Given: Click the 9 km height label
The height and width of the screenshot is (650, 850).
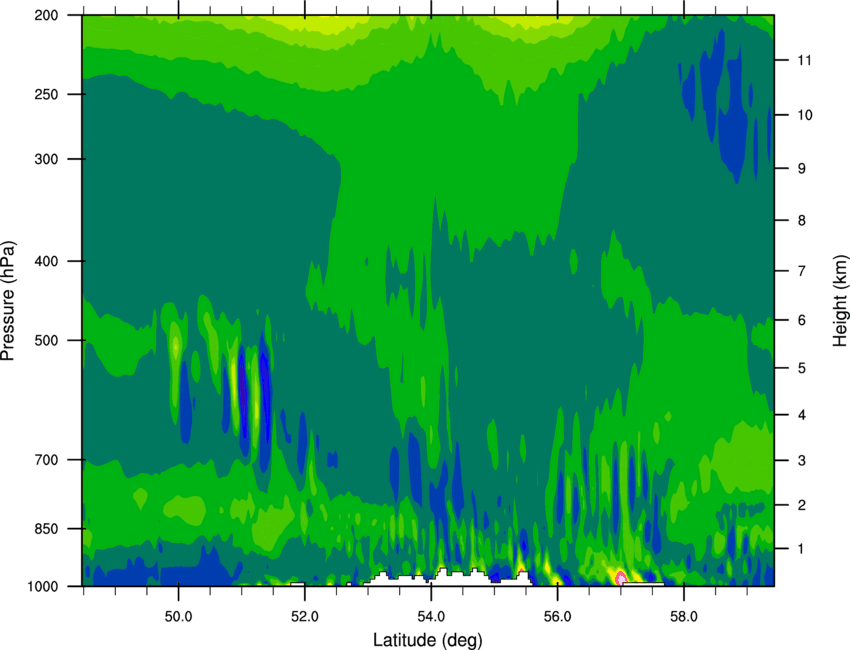Looking at the screenshot, I should pos(802,169).
